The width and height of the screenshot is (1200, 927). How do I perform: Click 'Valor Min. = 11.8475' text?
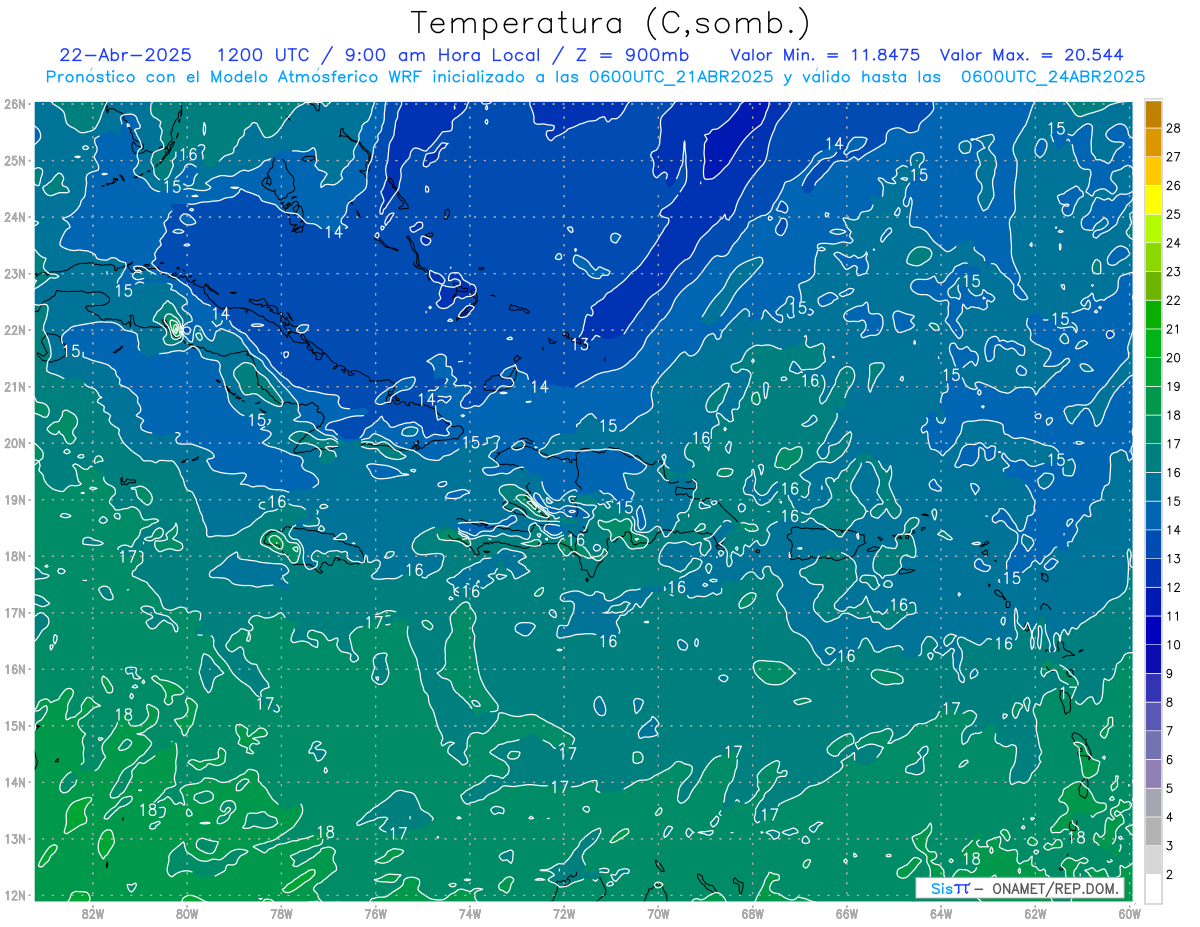[825, 55]
